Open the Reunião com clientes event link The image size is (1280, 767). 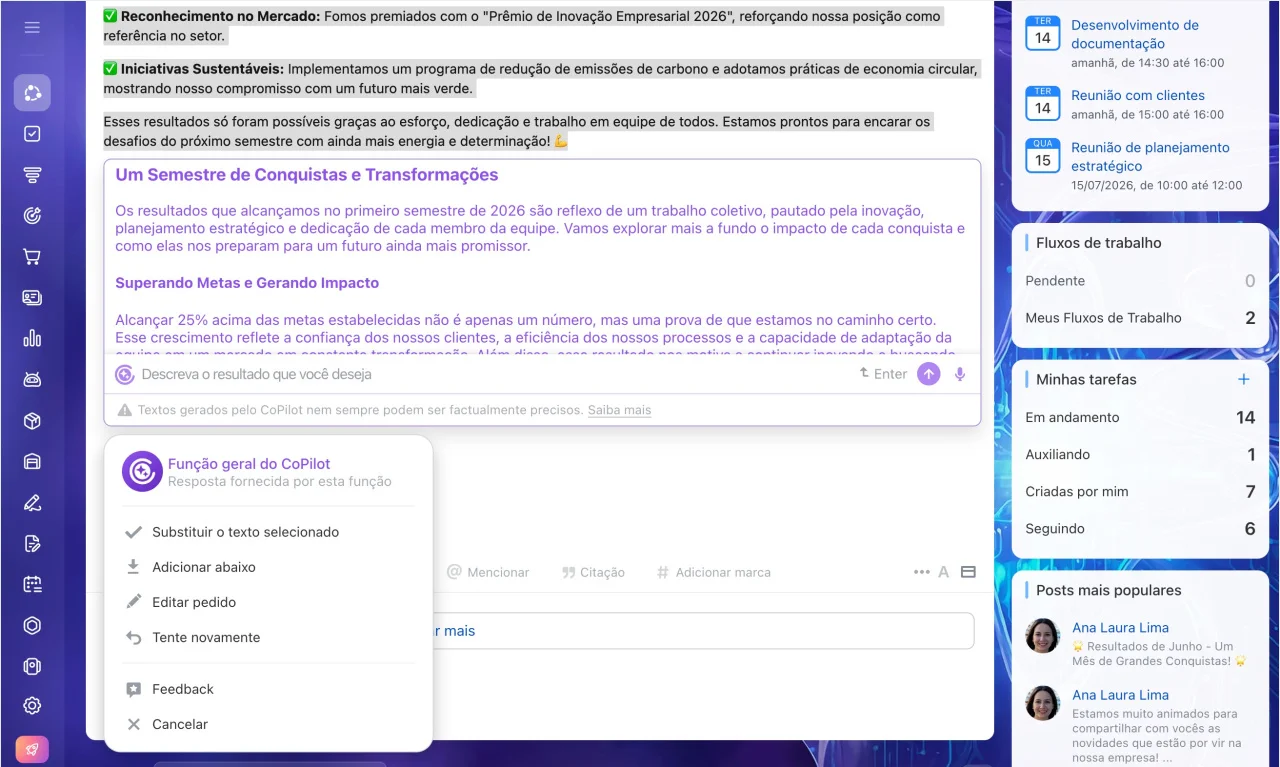pos(1138,95)
